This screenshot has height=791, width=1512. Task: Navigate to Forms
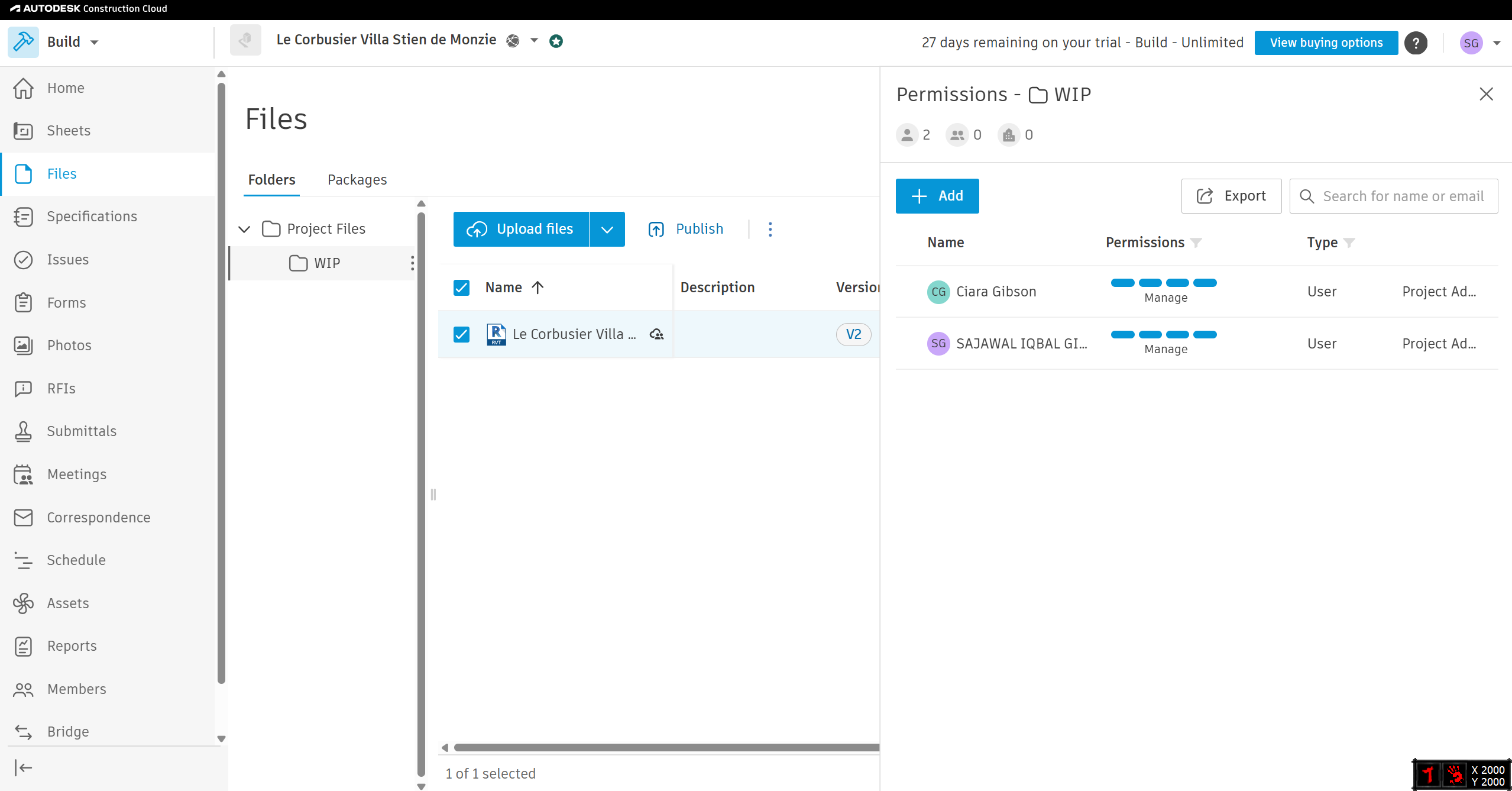click(x=66, y=303)
